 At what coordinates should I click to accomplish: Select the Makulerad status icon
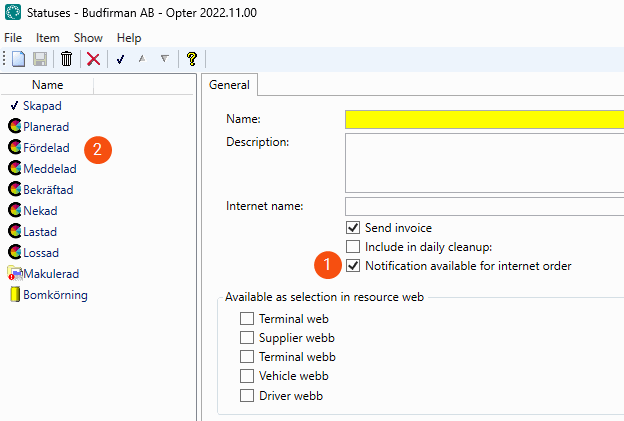click(15, 274)
